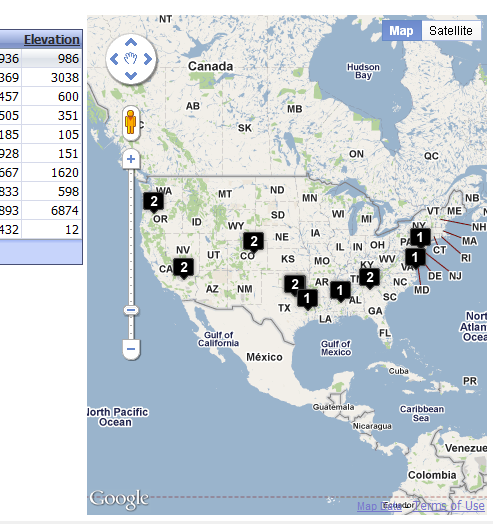Zoom in with the plus button
Screen dimensions: 493x524
coord(131,159)
